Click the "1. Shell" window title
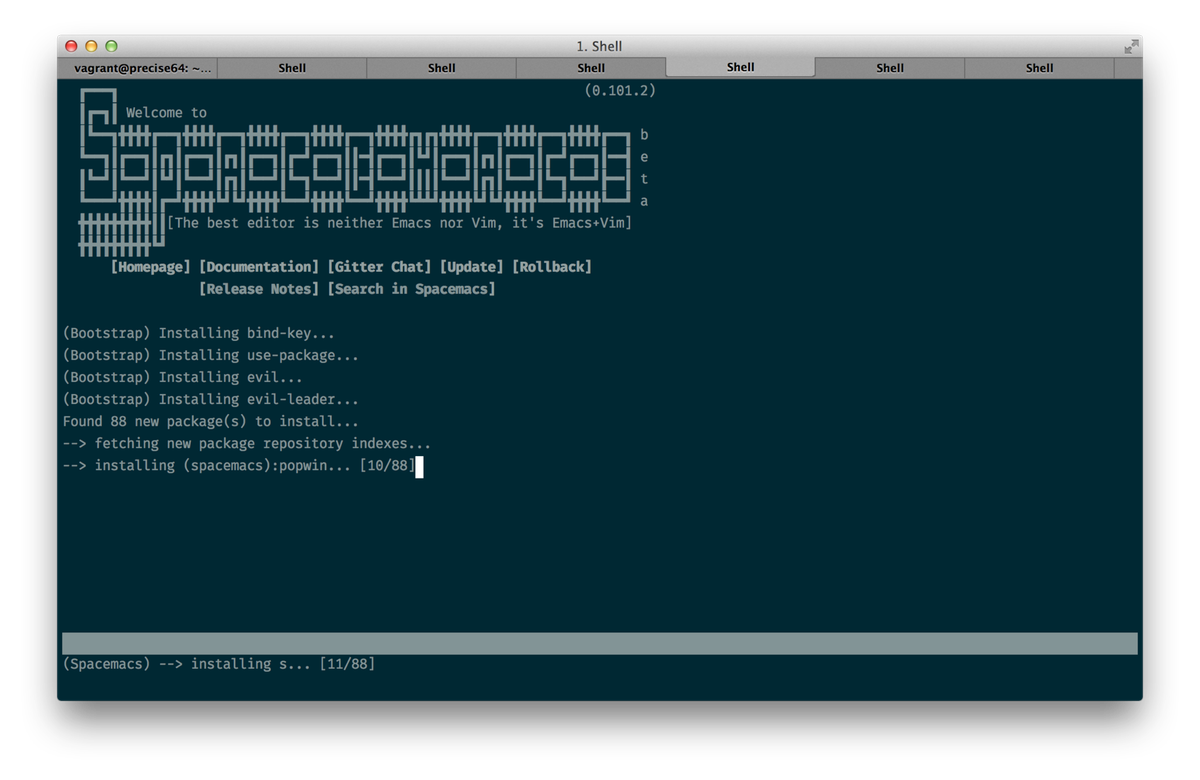Screen dimensions: 1200x780 tap(600, 46)
